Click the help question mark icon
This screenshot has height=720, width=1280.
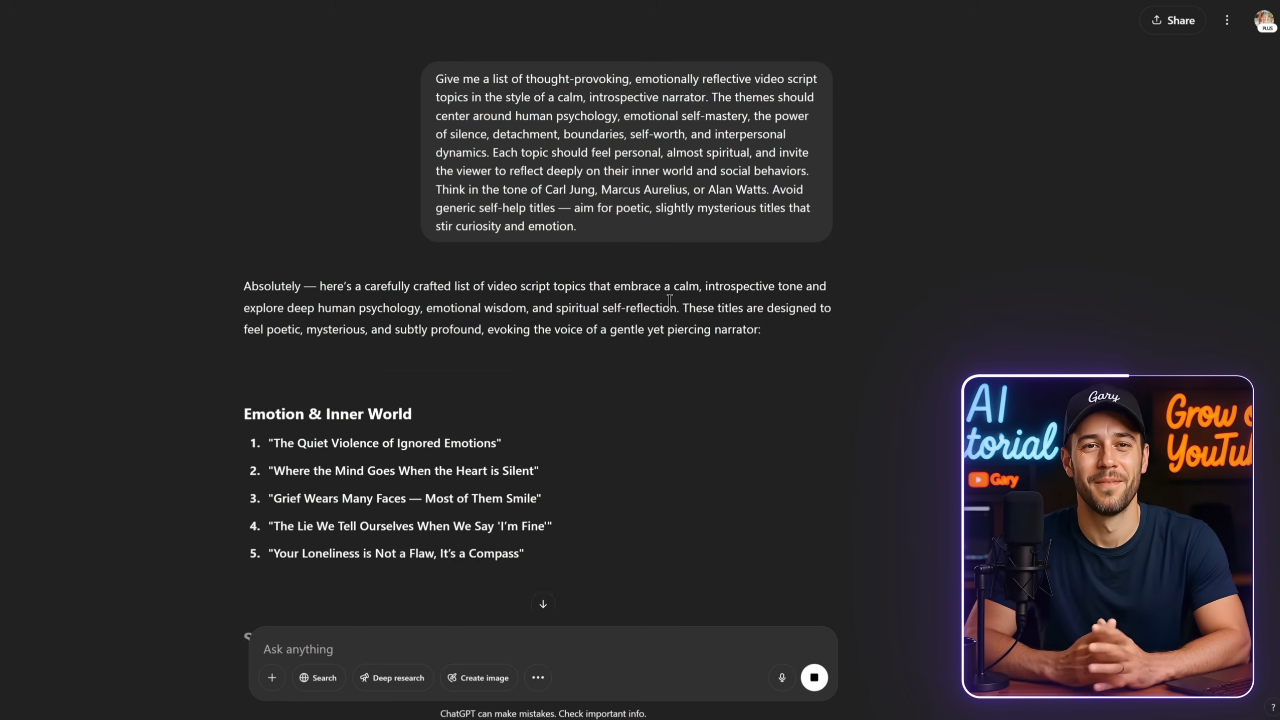coord(1272,708)
